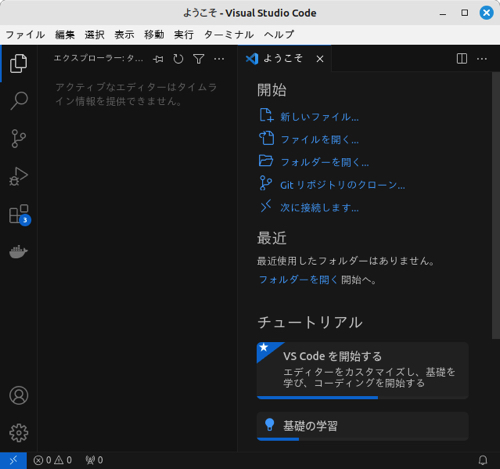Click the 新しいファイル... link
This screenshot has height=469, width=500.
tap(319, 117)
